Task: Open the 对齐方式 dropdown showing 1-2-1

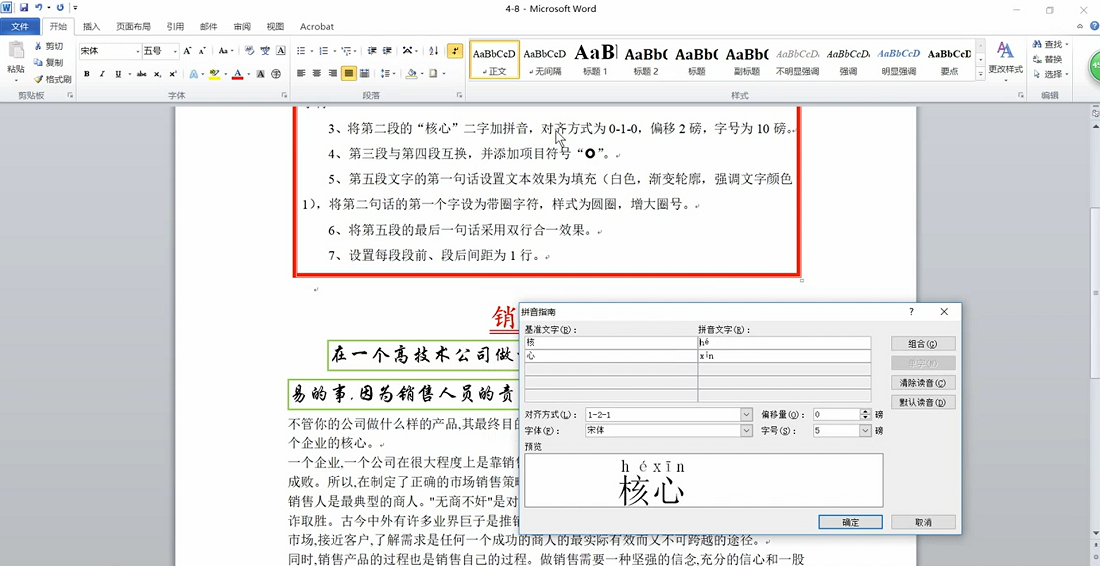Action: click(x=746, y=415)
